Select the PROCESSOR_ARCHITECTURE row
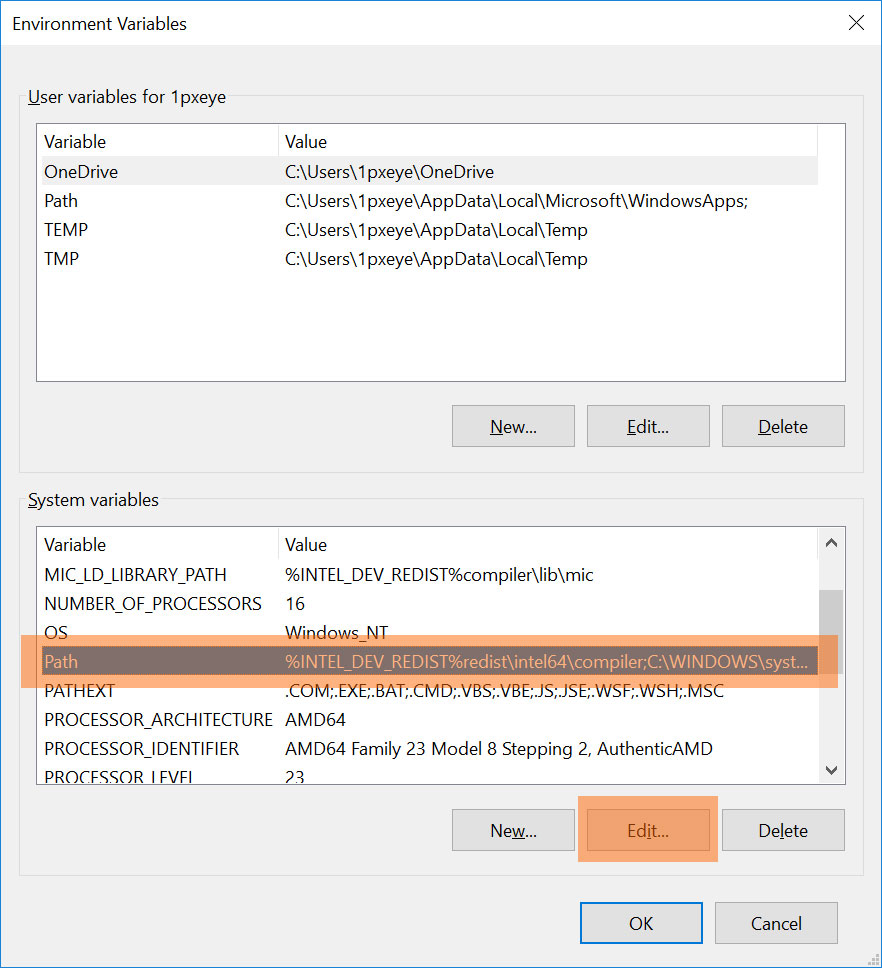Screen dimensions: 882x968 158,720
